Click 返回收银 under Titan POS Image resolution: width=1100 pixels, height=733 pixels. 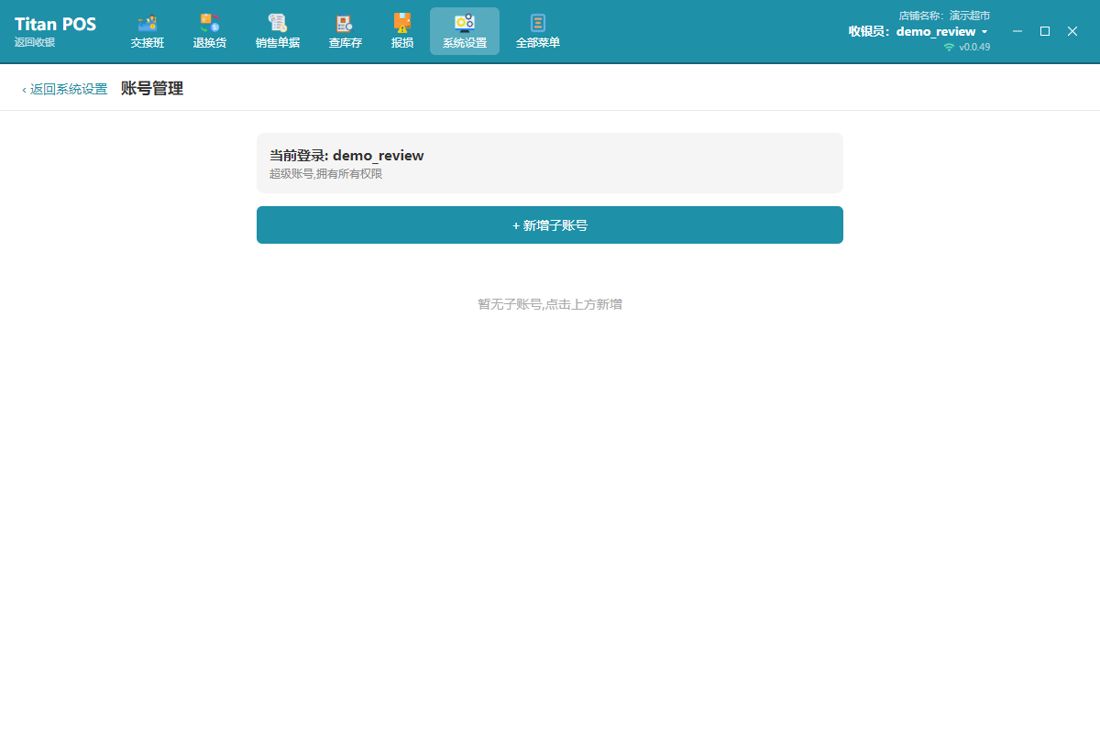click(34, 42)
